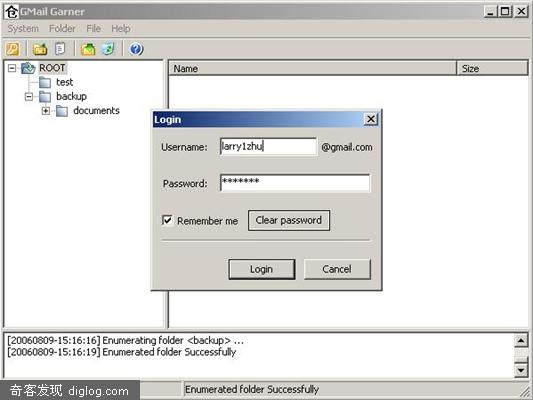Uncheck the Remember me checkbox
This screenshot has width=533, height=400.
(167, 220)
